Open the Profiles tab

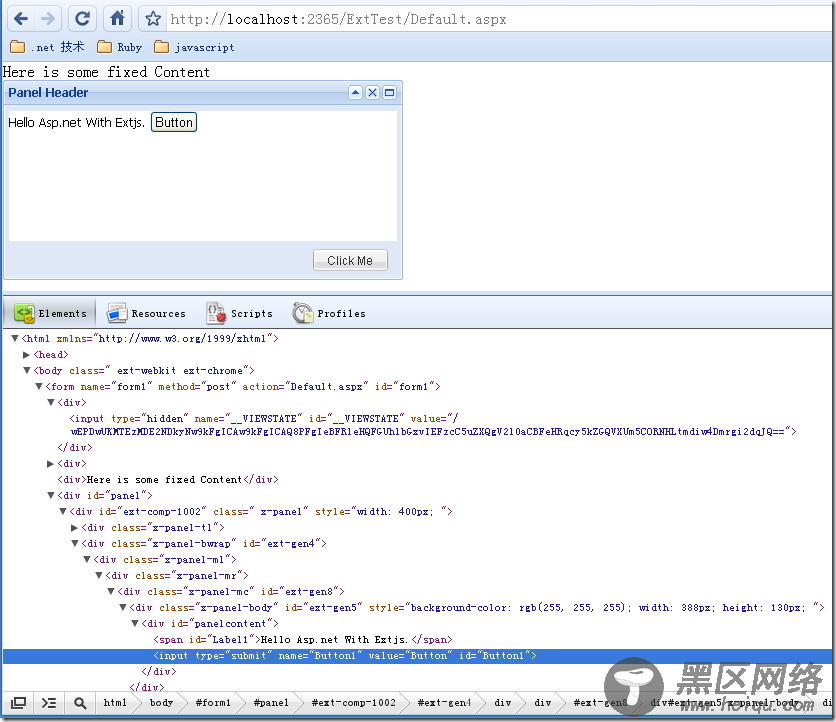[329, 314]
